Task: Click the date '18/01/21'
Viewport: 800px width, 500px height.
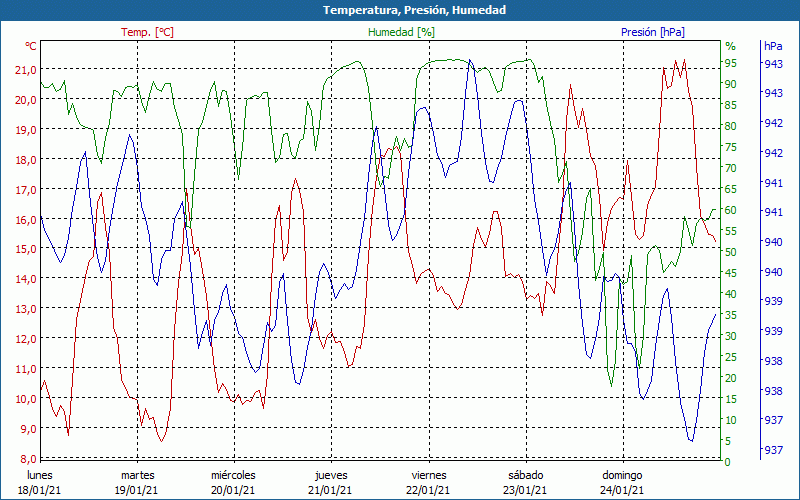Action: pos(39,491)
